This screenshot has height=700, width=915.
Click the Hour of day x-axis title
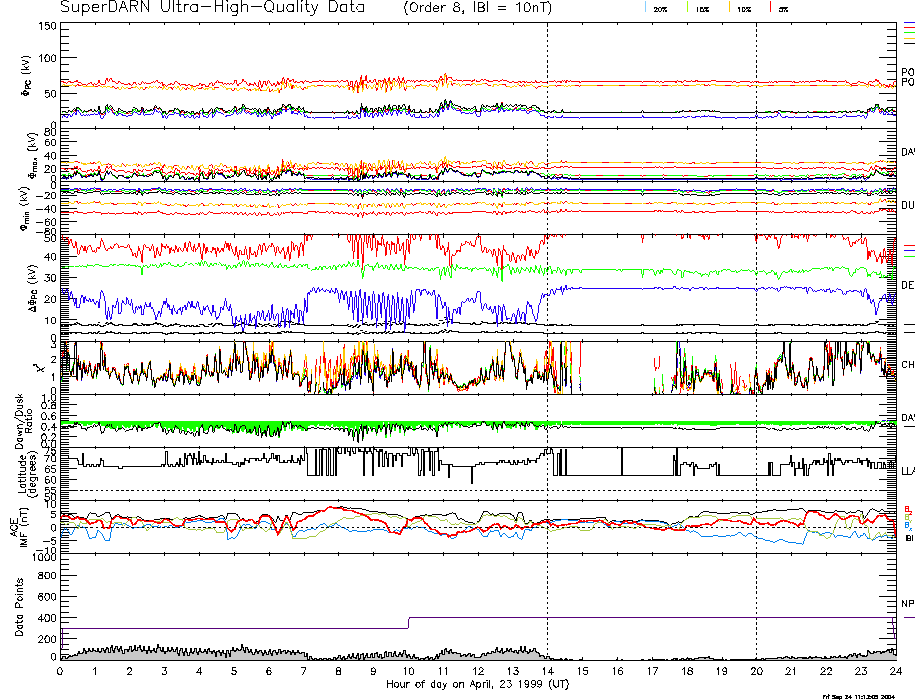click(477, 684)
